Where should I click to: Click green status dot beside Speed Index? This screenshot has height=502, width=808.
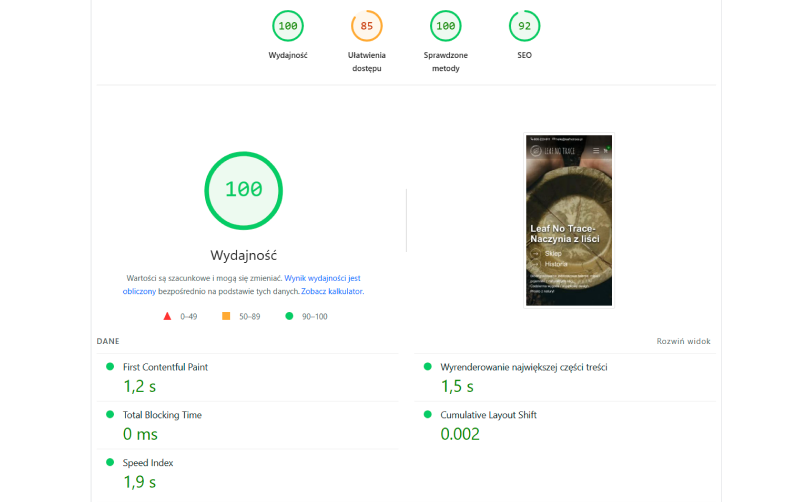point(110,463)
